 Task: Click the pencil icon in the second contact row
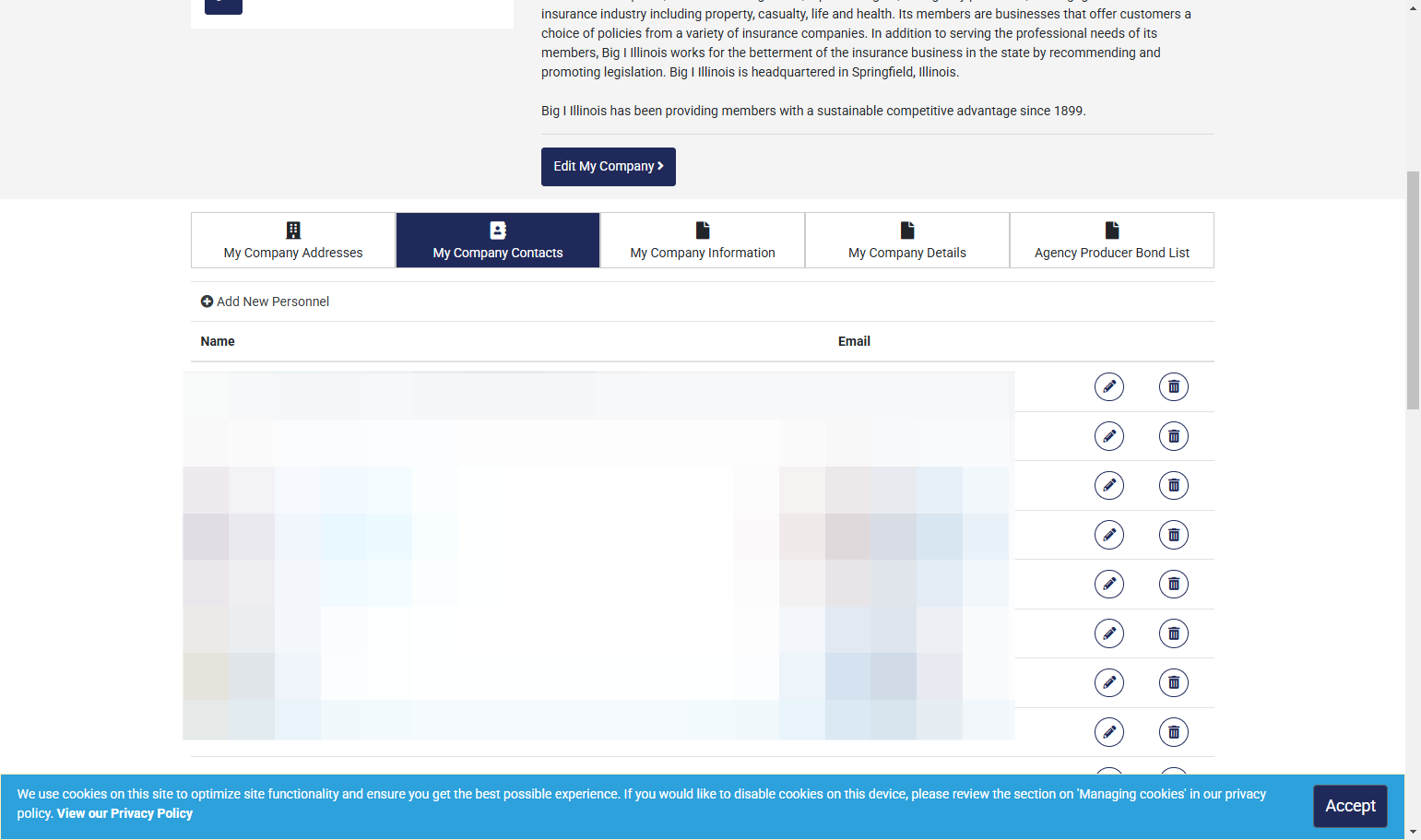point(1109,436)
